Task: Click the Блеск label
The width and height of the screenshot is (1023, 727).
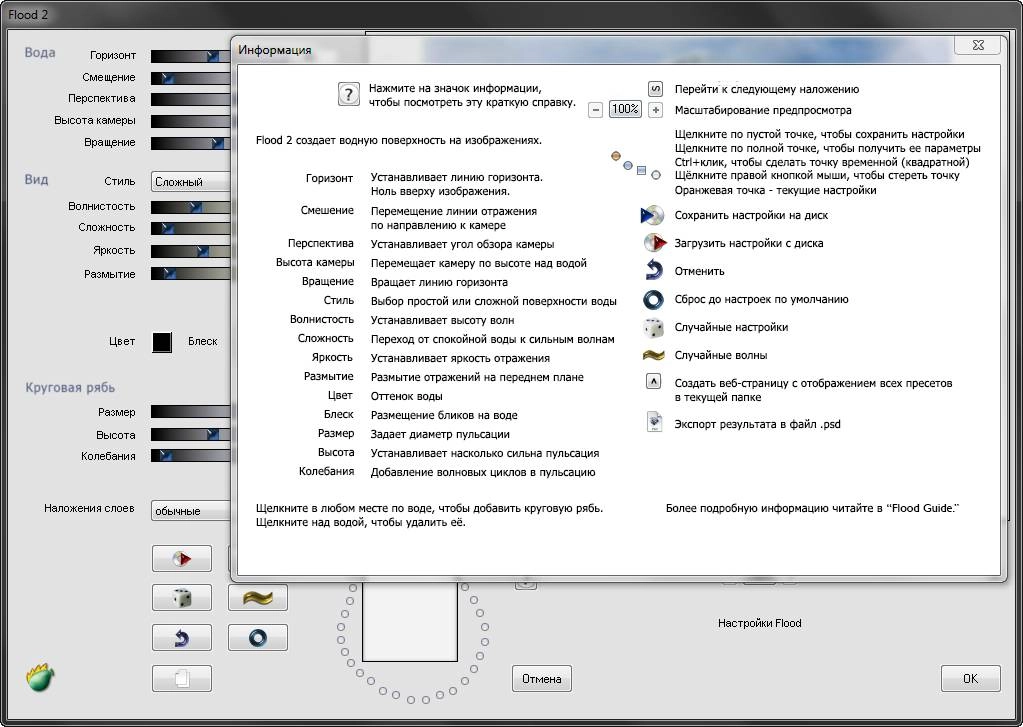Action: [203, 341]
